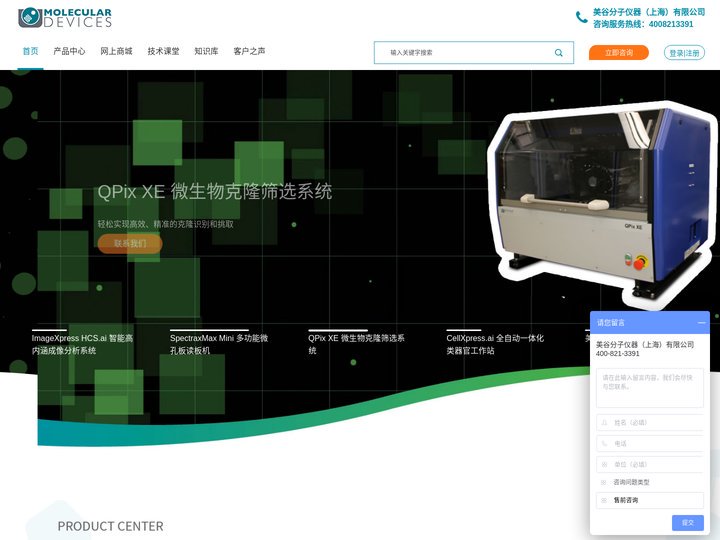
Task: Click the QPix XE 微生物克隆筛选系统 banner heading
Action: (214, 191)
